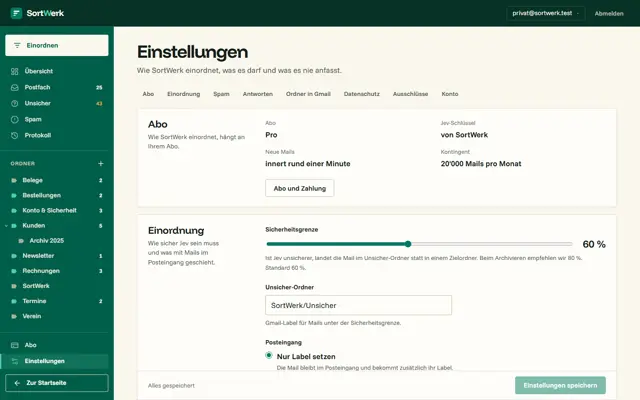The width and height of the screenshot is (640, 400).
Task: Click the Postfach count badge 25
Action: 99,88
